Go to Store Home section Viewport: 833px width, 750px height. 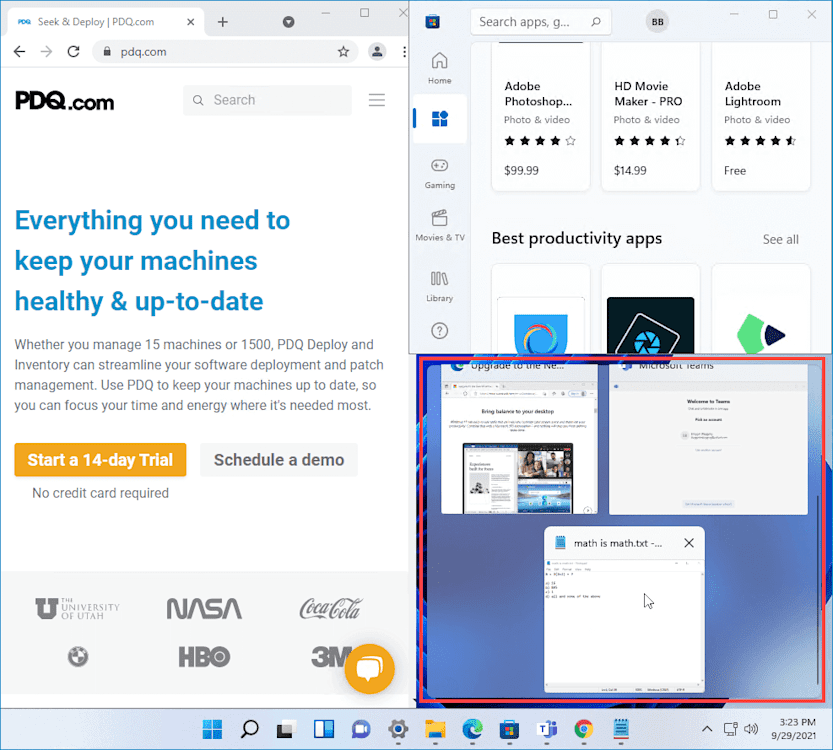439,68
